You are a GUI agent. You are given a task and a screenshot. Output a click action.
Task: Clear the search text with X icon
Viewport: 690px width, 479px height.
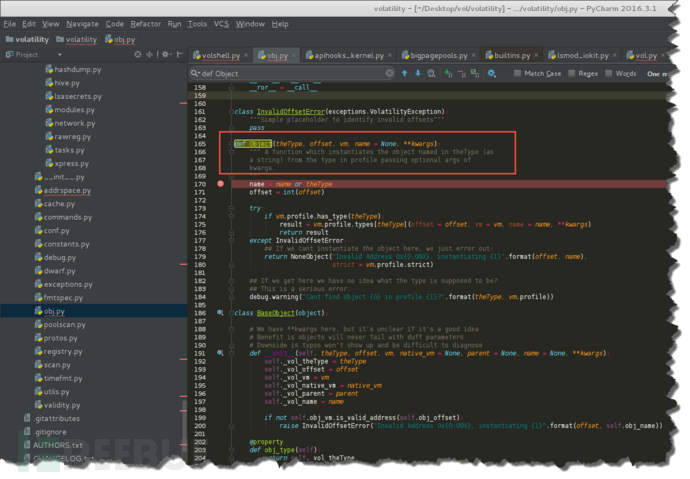tap(390, 73)
